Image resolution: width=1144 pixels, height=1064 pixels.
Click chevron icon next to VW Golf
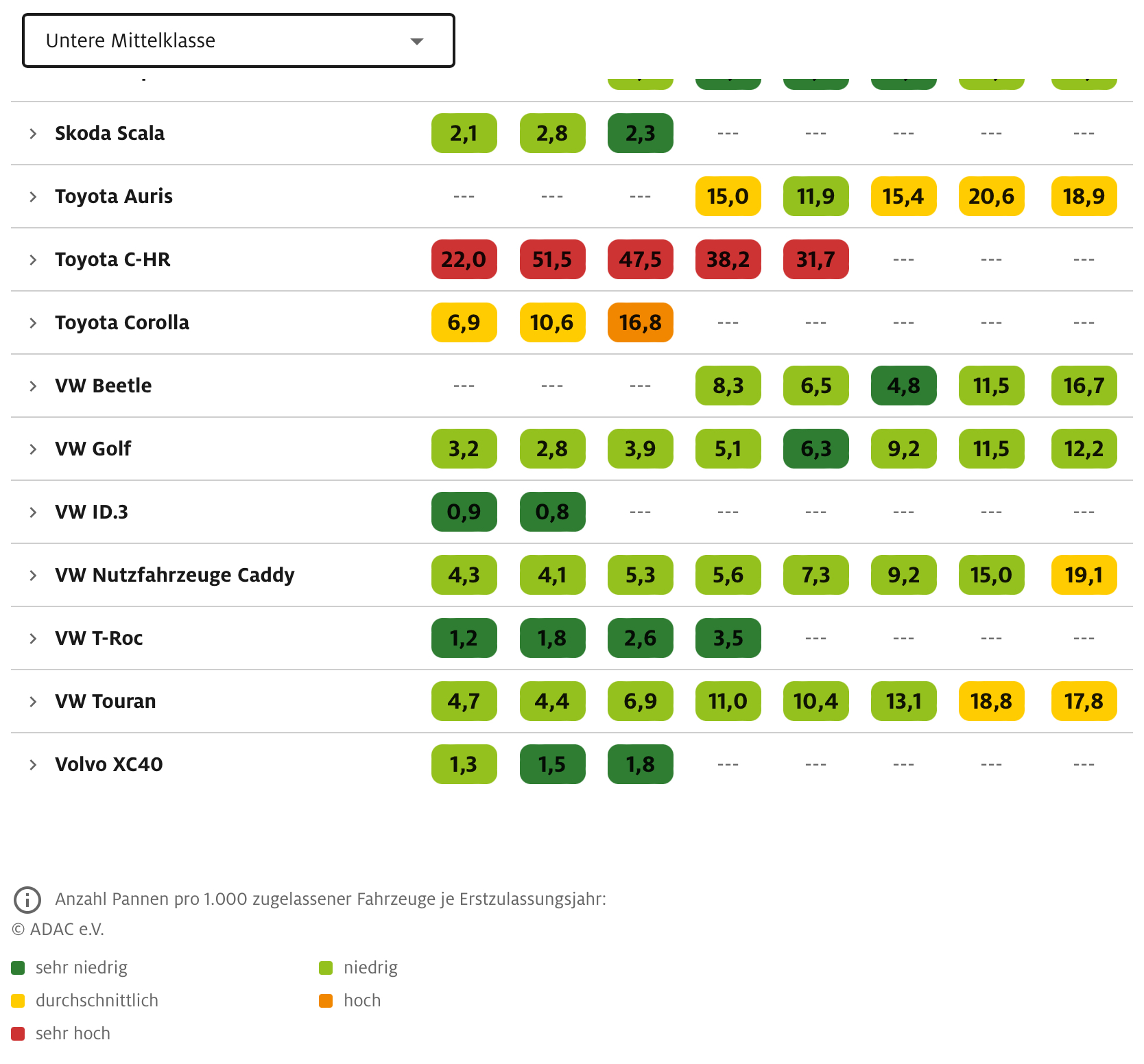[33, 449]
